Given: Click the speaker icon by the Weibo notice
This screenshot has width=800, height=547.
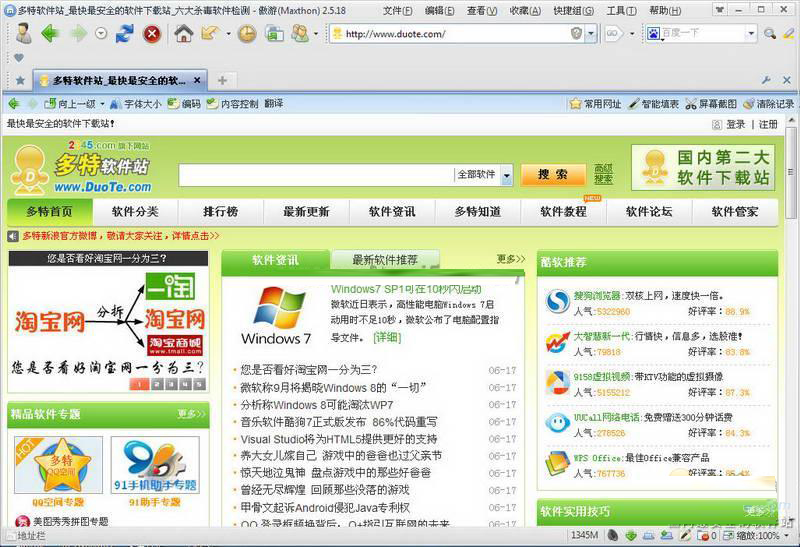Looking at the screenshot, I should [x=13, y=236].
